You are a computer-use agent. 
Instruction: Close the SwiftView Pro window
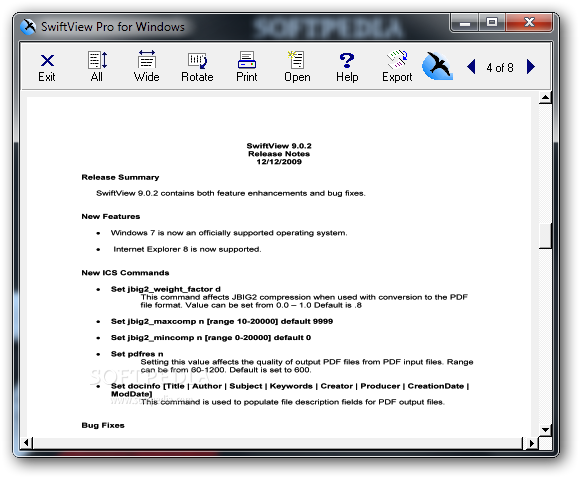(529, 23)
